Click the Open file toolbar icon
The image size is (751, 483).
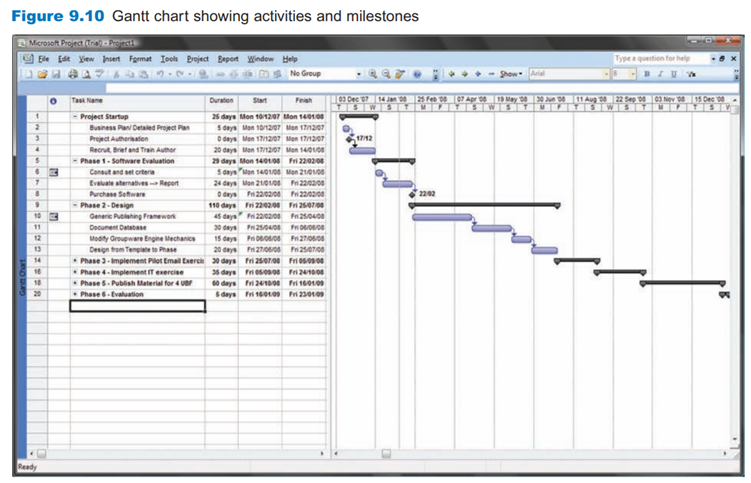click(x=41, y=74)
